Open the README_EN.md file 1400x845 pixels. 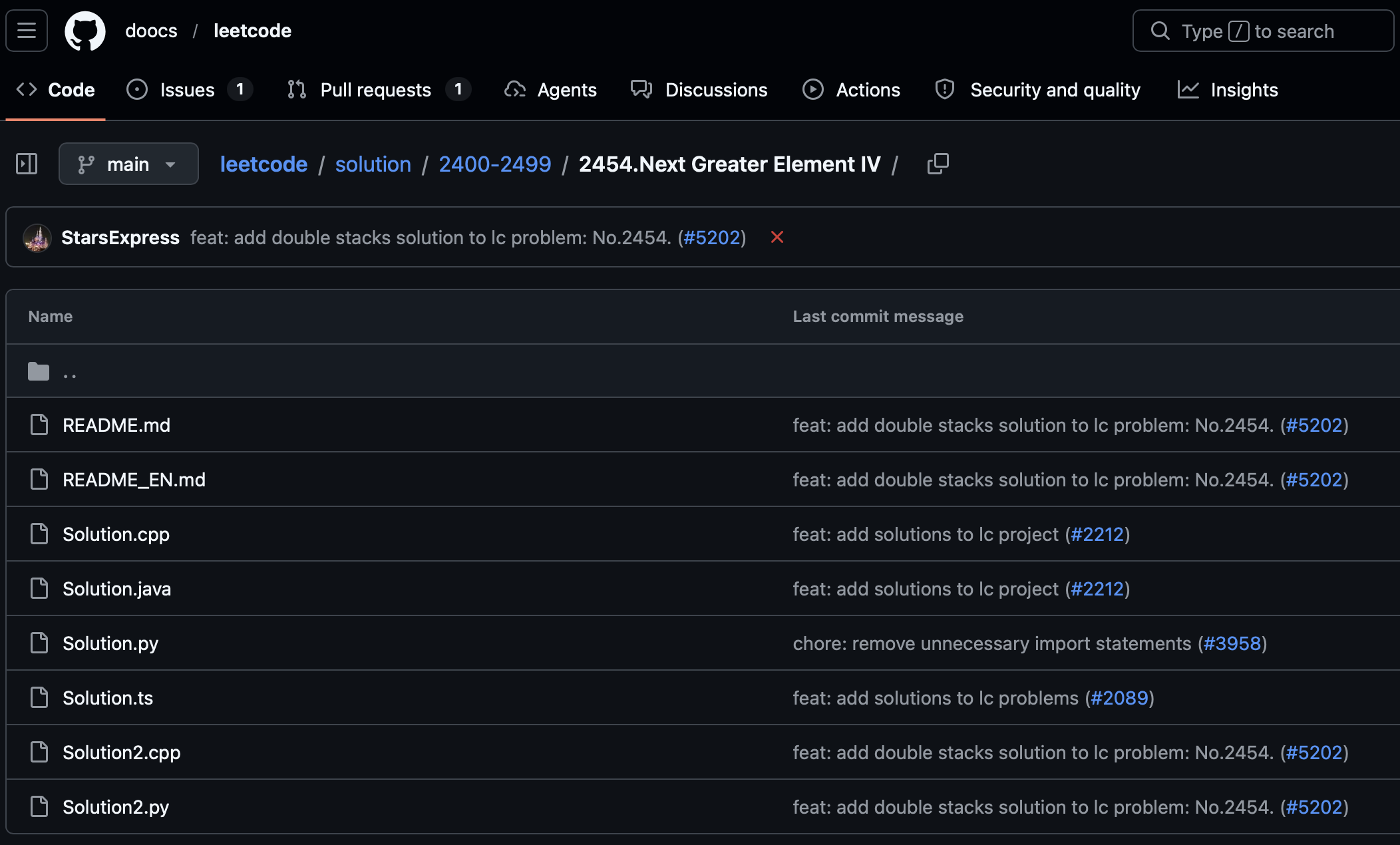tap(134, 480)
